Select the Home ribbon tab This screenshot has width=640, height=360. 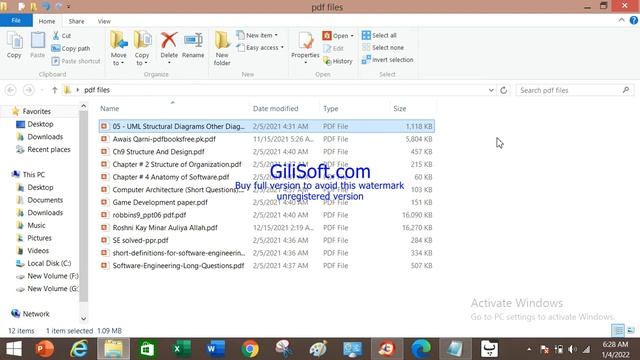[x=47, y=21]
